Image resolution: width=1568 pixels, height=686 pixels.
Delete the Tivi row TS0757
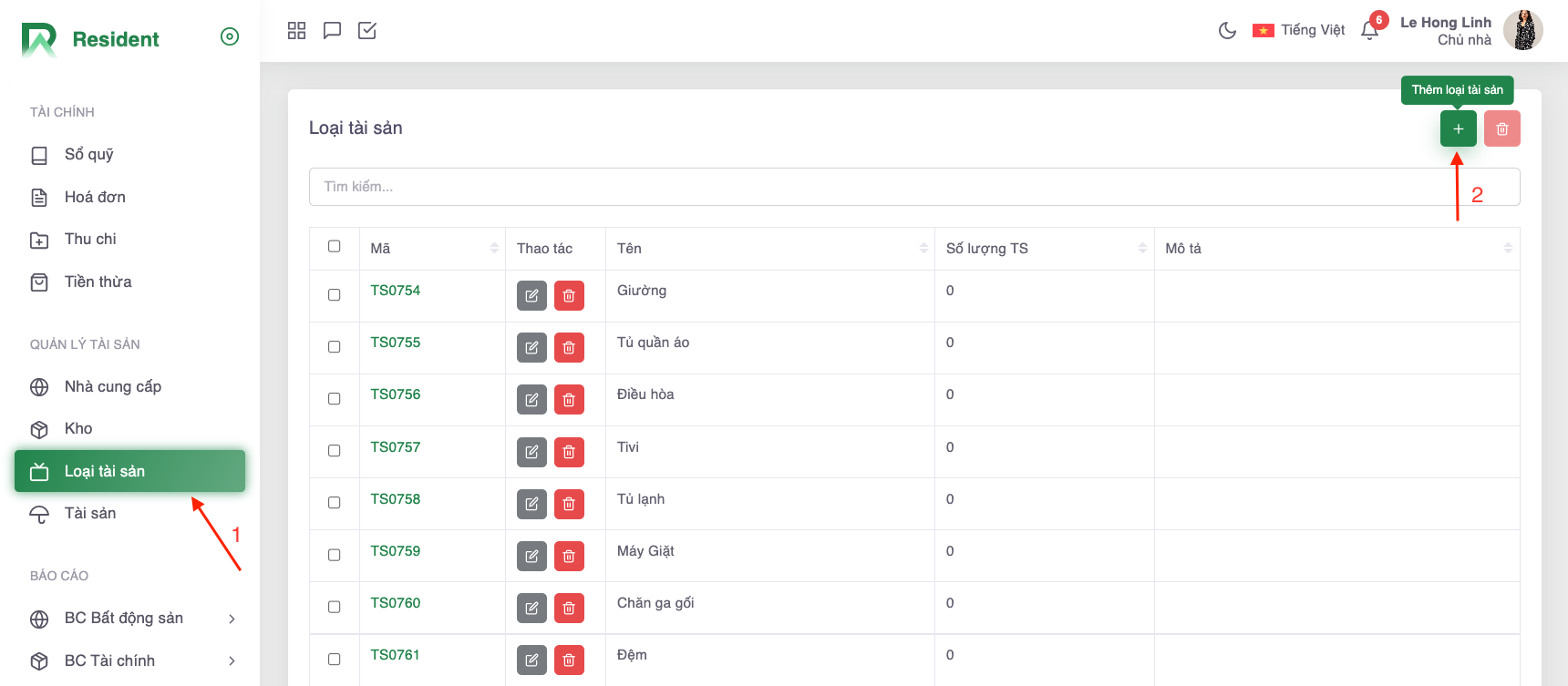[x=569, y=452]
